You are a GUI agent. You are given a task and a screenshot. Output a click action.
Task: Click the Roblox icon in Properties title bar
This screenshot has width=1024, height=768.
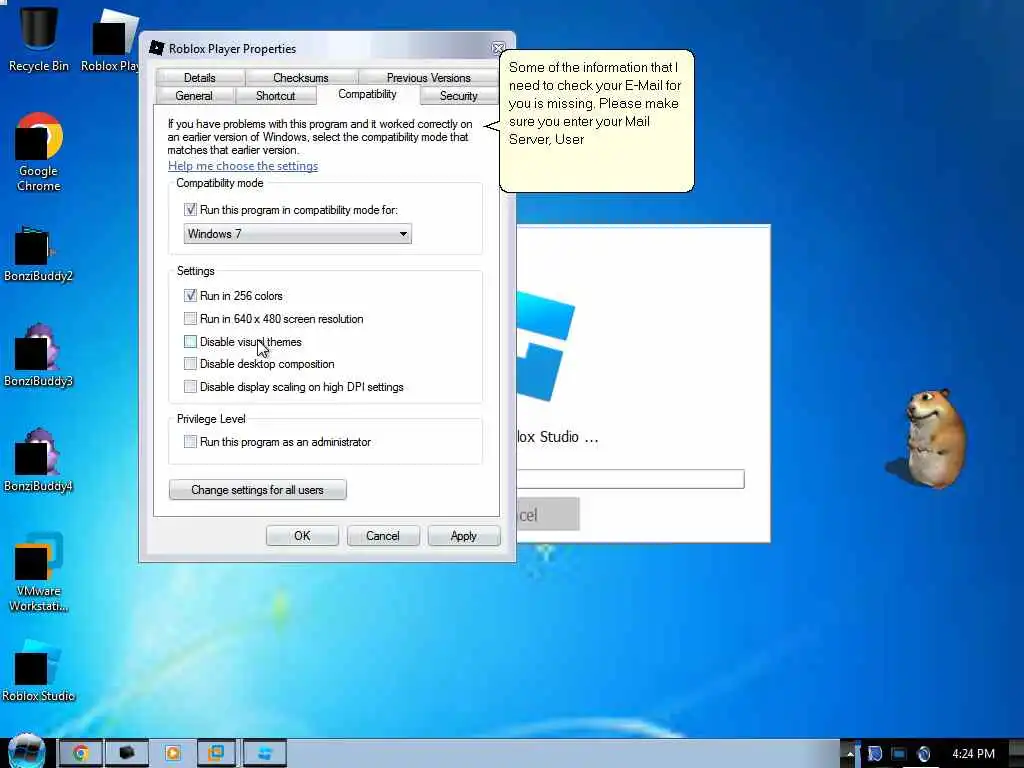pos(157,48)
